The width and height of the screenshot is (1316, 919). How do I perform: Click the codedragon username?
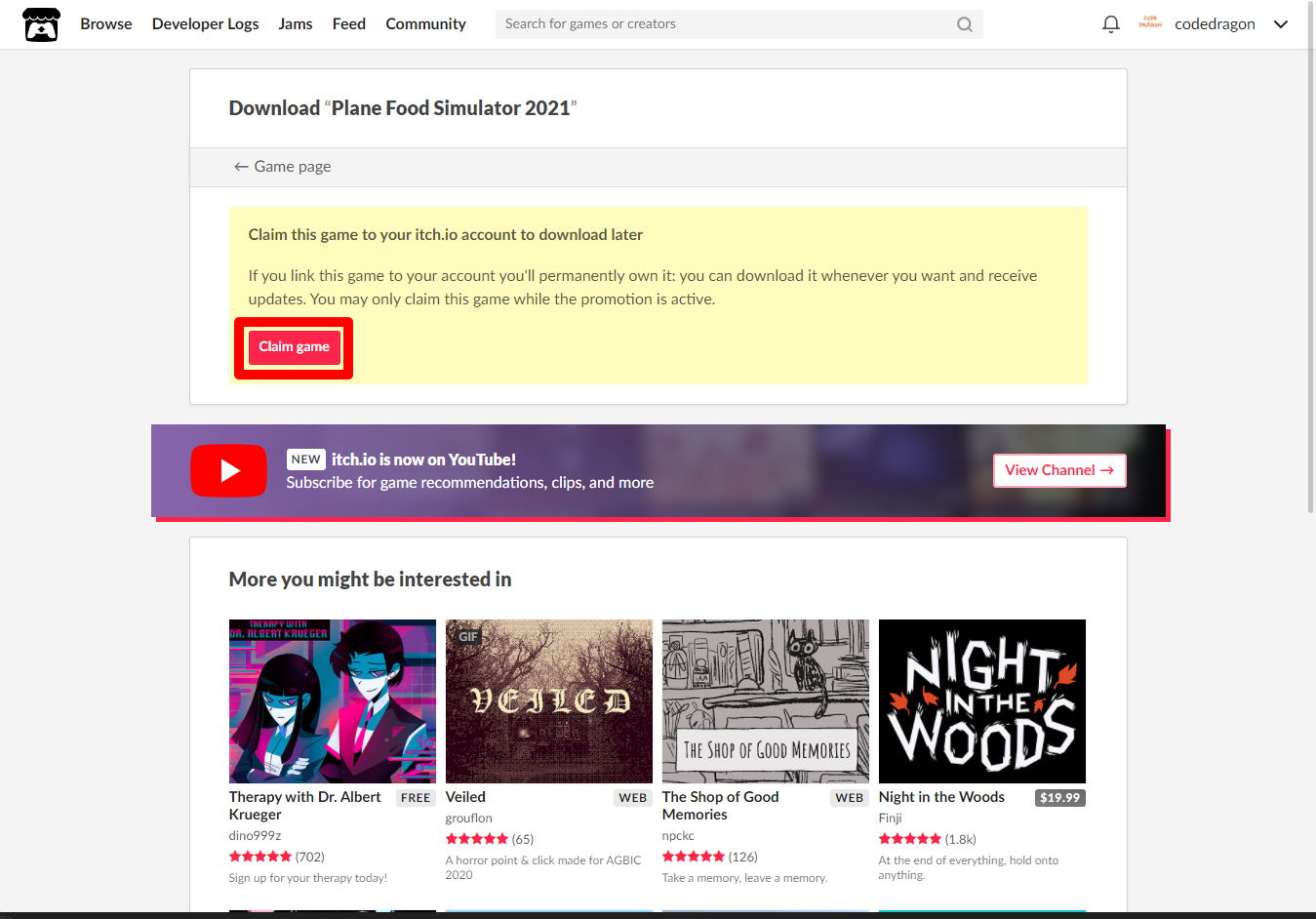(1215, 24)
